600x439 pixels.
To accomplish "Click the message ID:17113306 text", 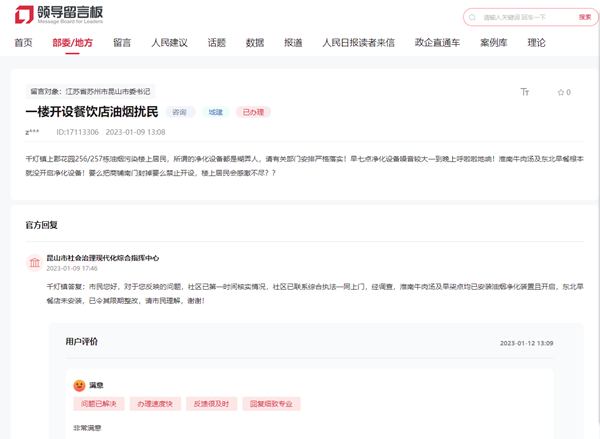I will (77, 132).
